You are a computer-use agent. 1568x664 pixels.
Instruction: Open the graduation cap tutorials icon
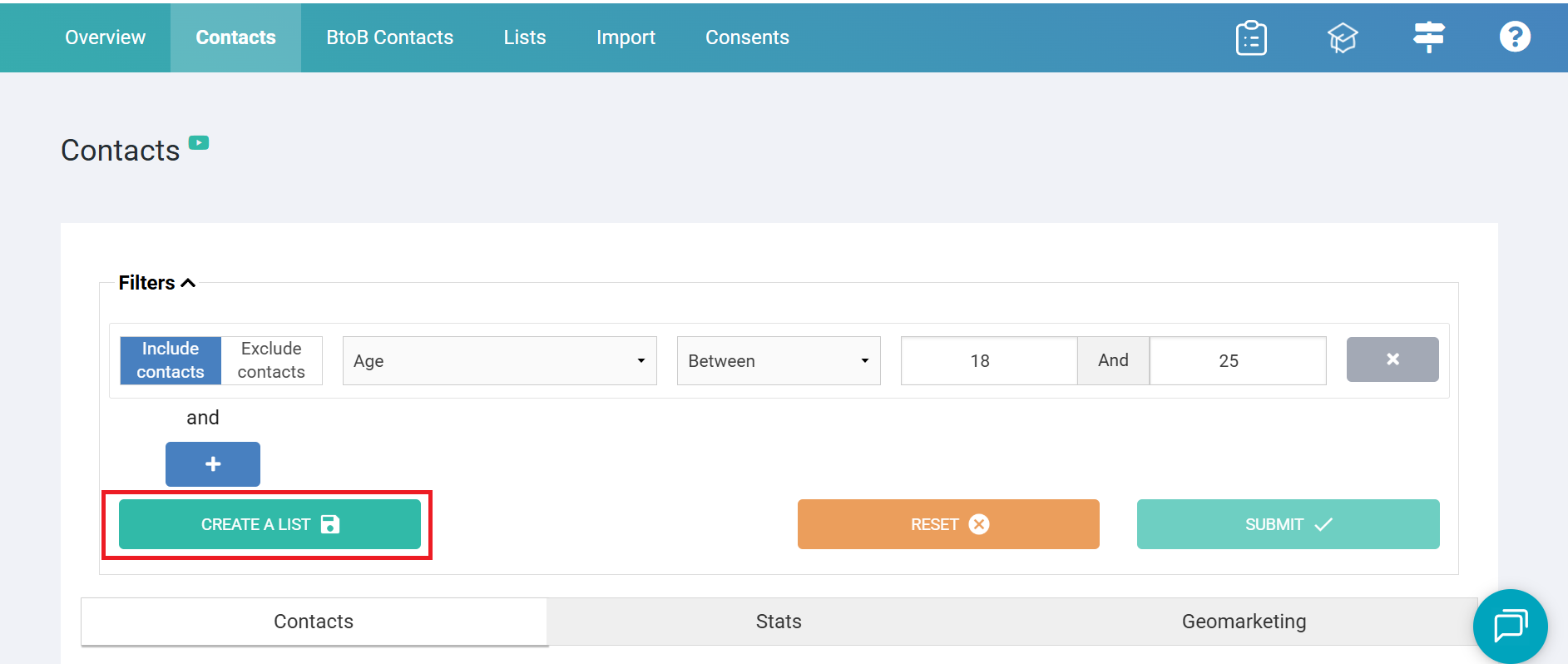1342,37
